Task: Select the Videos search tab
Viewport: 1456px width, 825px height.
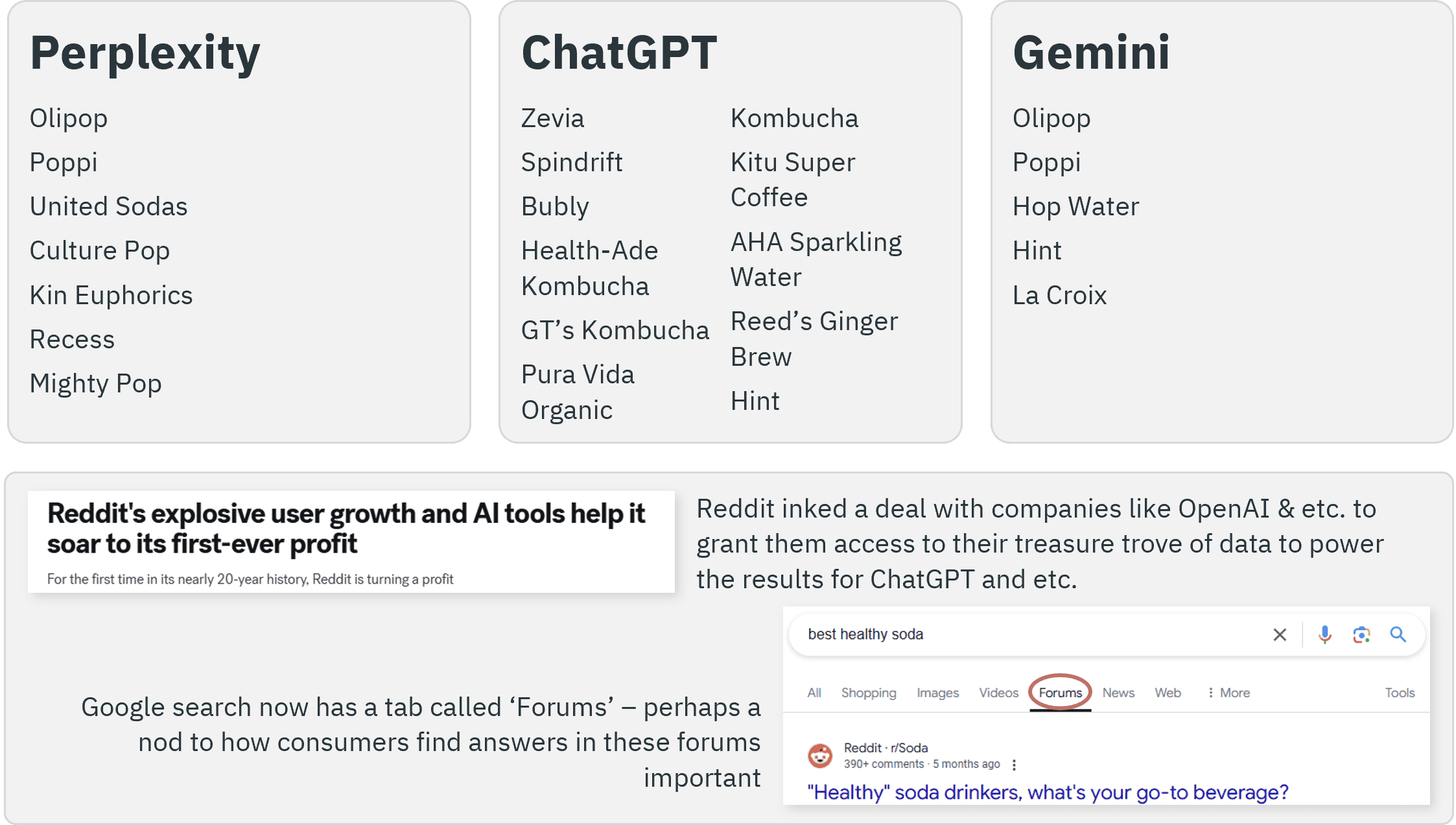Action: (x=998, y=693)
